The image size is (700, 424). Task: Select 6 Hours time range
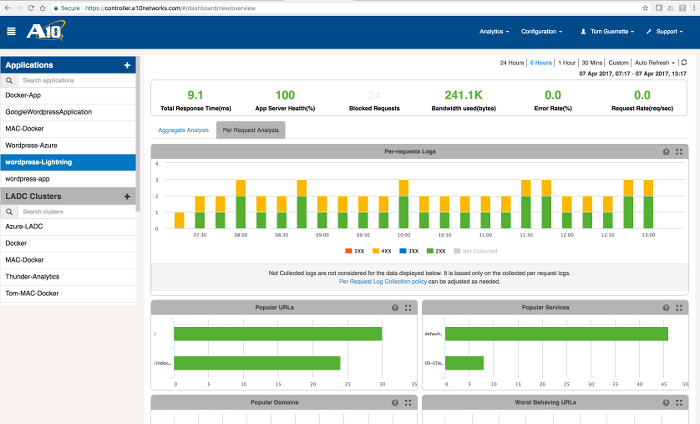click(541, 63)
